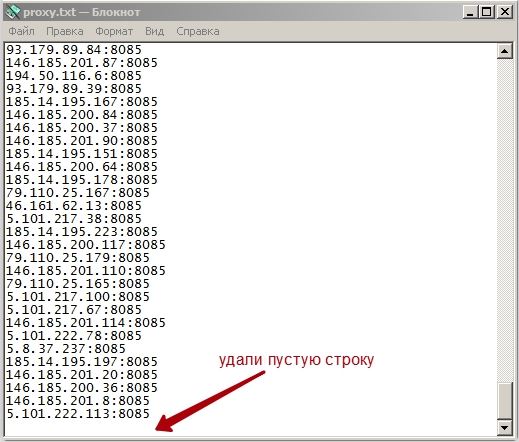This screenshot has height=442, width=519.
Task: Click line 146.185.200.84:8085
Action: click(x=82, y=115)
